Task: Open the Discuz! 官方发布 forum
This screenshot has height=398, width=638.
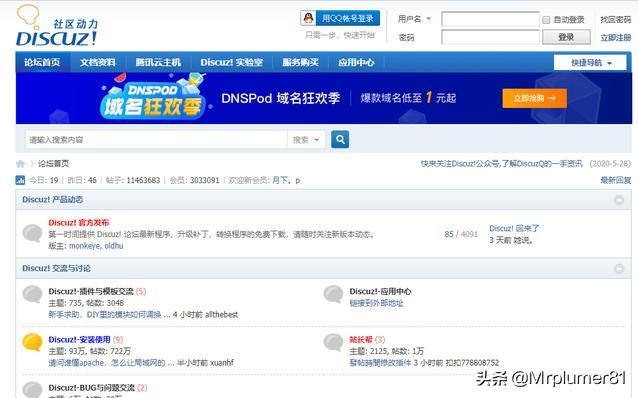Action: (x=79, y=223)
